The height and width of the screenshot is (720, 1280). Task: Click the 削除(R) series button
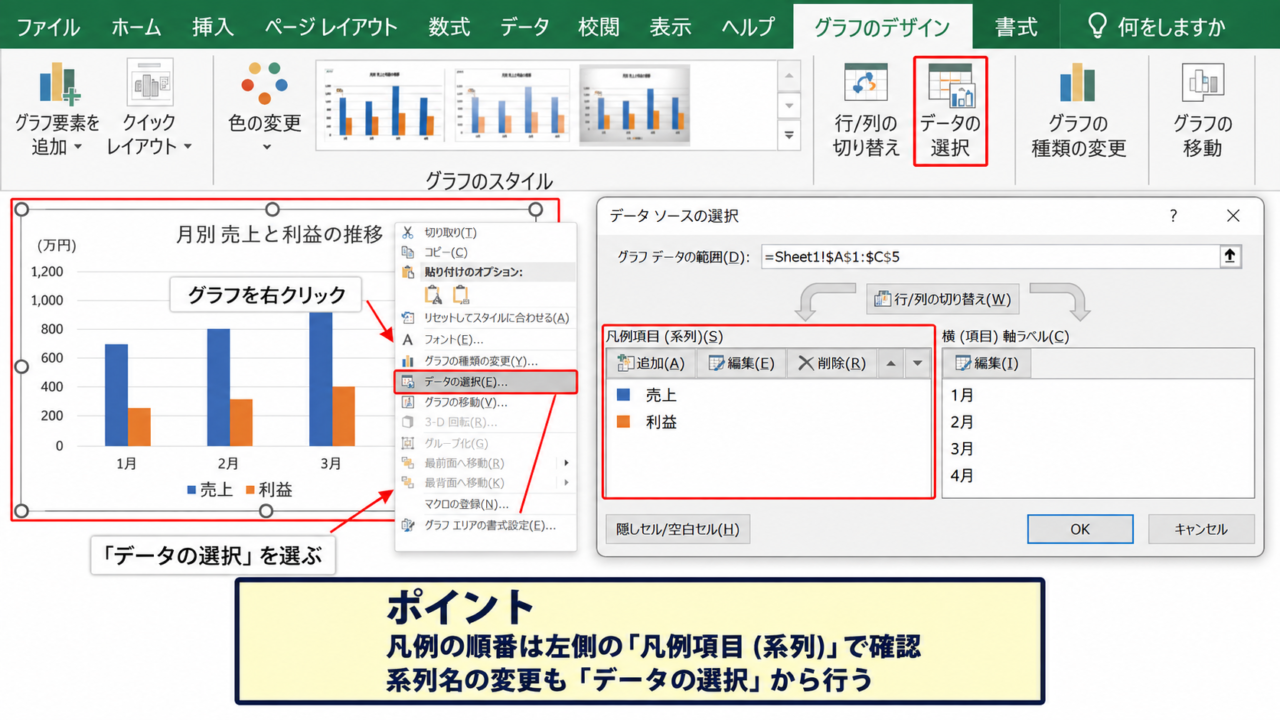[x=831, y=363]
